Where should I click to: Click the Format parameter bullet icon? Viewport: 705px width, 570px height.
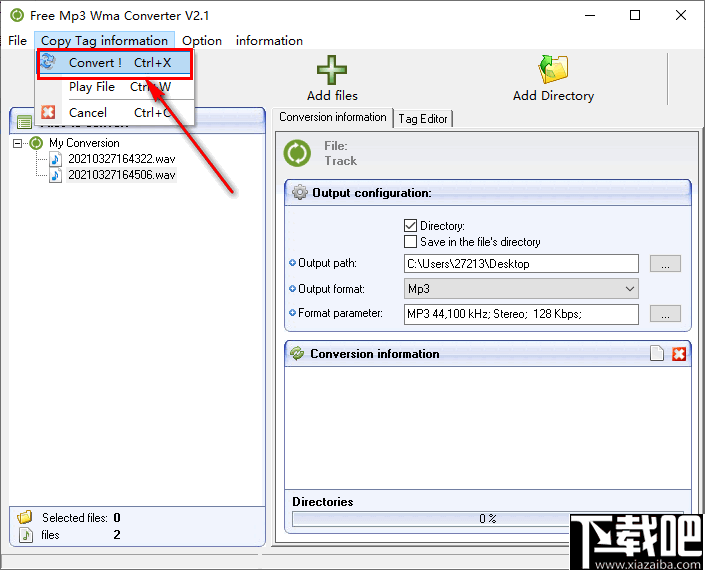(292, 313)
